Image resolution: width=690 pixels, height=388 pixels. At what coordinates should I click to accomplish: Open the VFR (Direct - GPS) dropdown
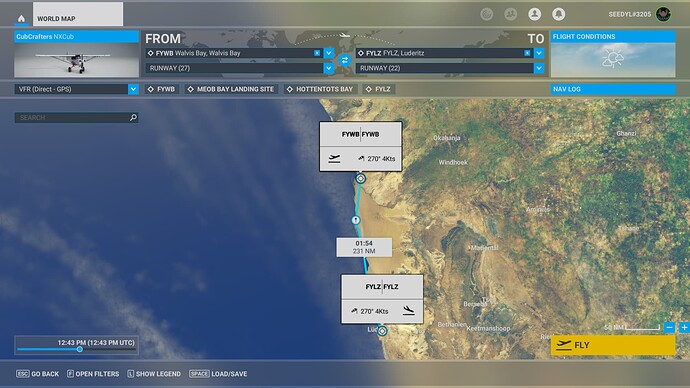(133, 89)
